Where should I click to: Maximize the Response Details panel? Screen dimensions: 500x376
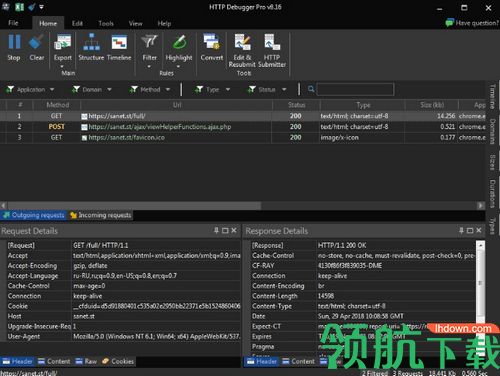pyautogui.click(x=470, y=230)
